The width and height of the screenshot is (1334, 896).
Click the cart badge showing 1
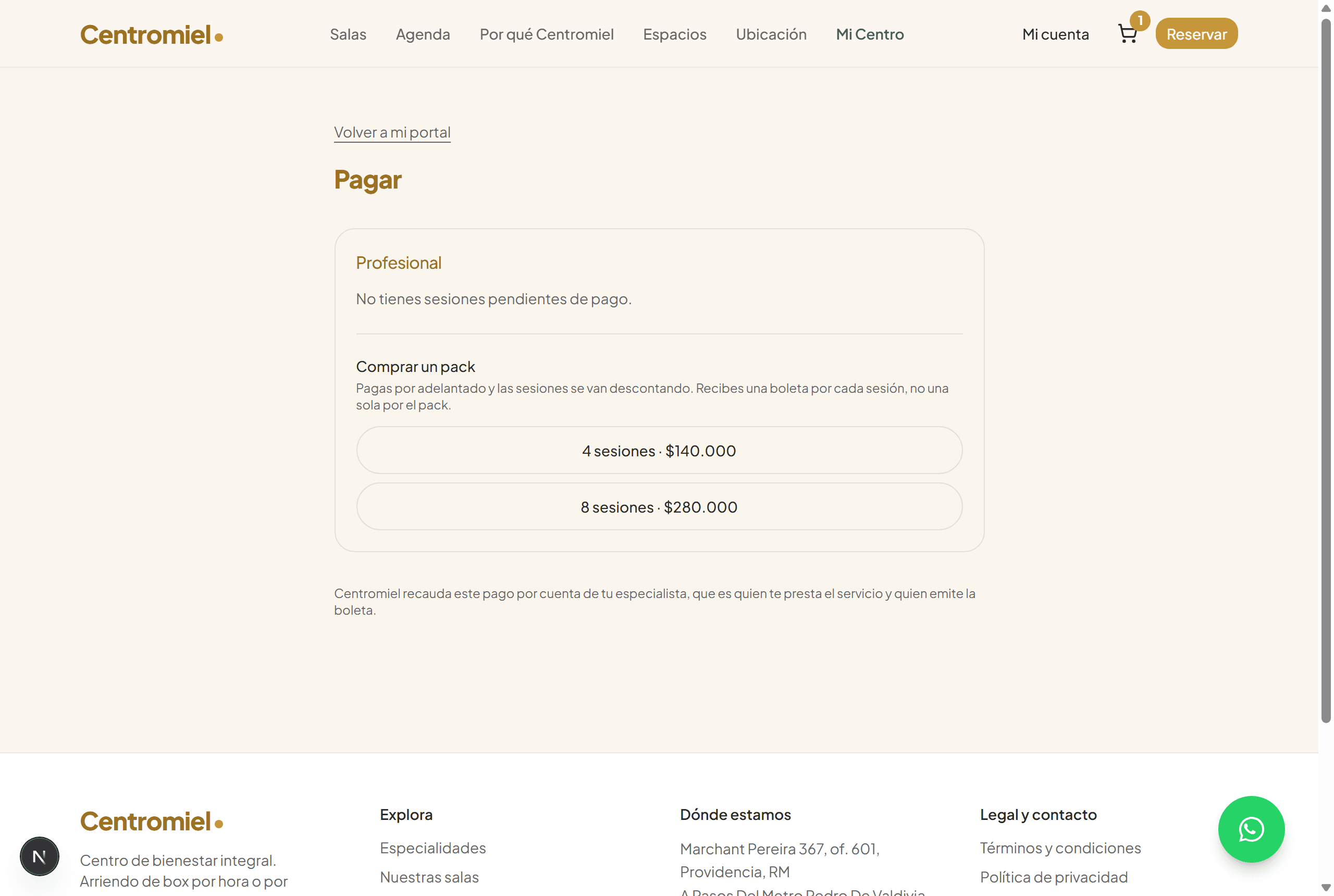pos(1140,20)
